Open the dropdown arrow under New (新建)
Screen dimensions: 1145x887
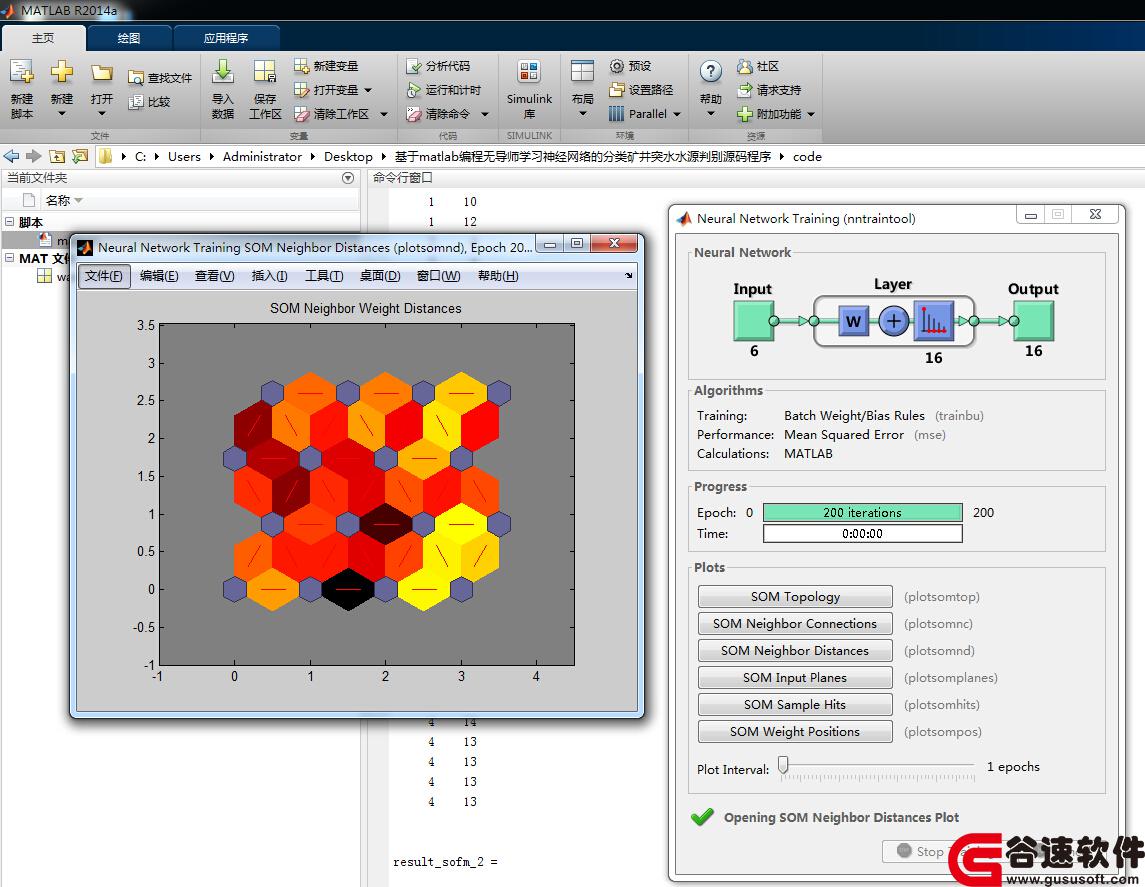61,114
